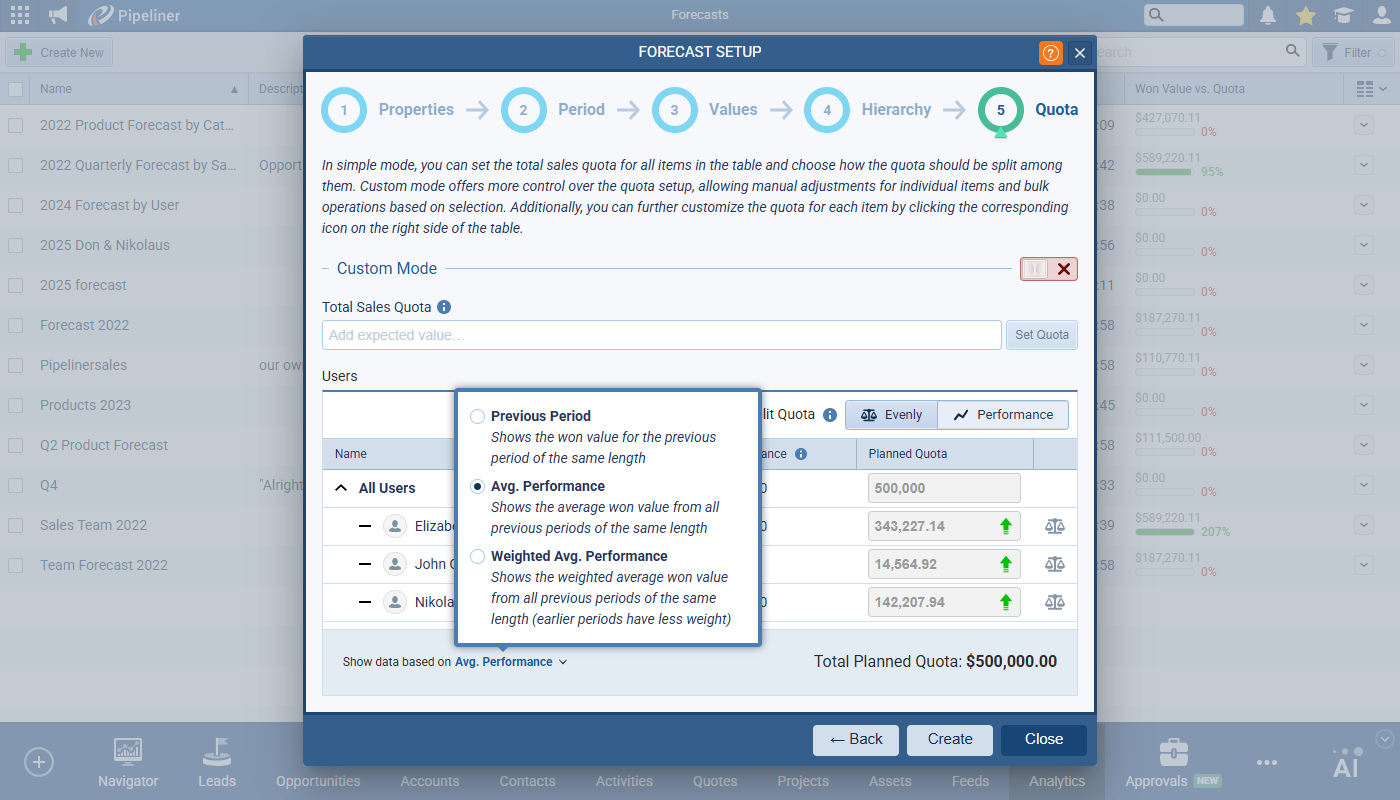This screenshot has height=800, width=1400.
Task: Select the Previous Period radio option
Action: [x=478, y=416]
